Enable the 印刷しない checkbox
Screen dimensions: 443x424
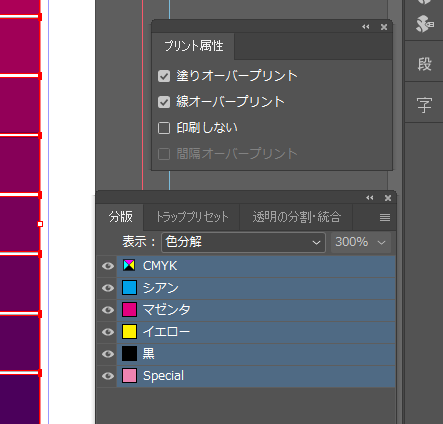(x=164, y=128)
